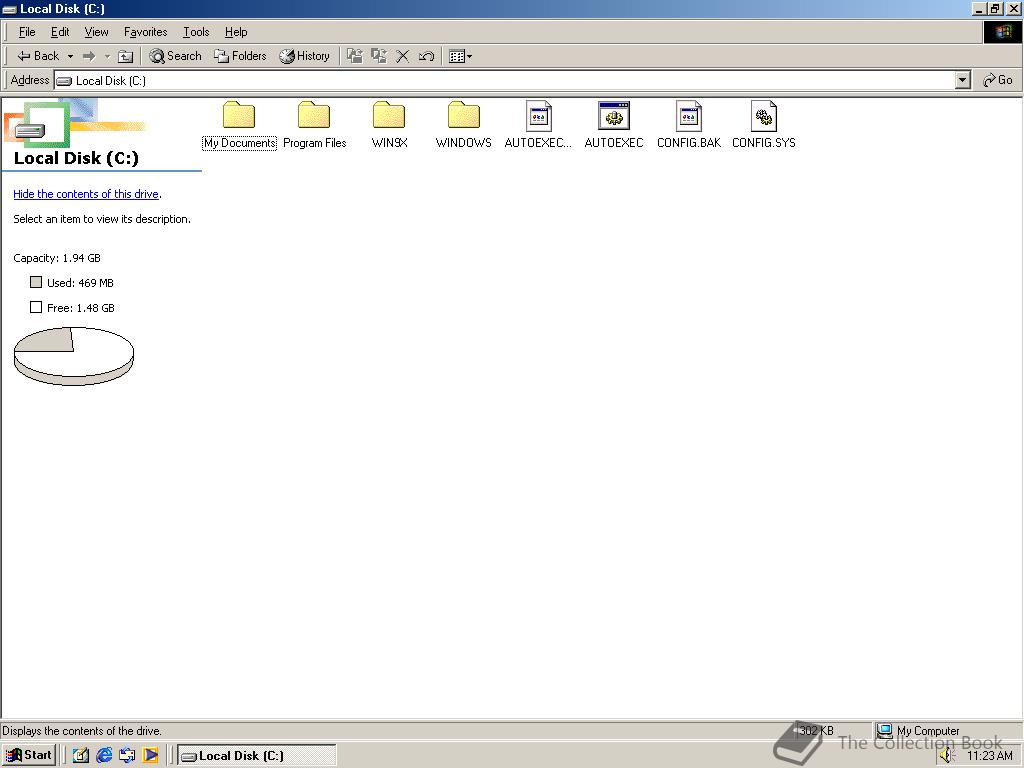The height and width of the screenshot is (768, 1024).
Task: Go back using the Back button
Action: click(x=38, y=56)
